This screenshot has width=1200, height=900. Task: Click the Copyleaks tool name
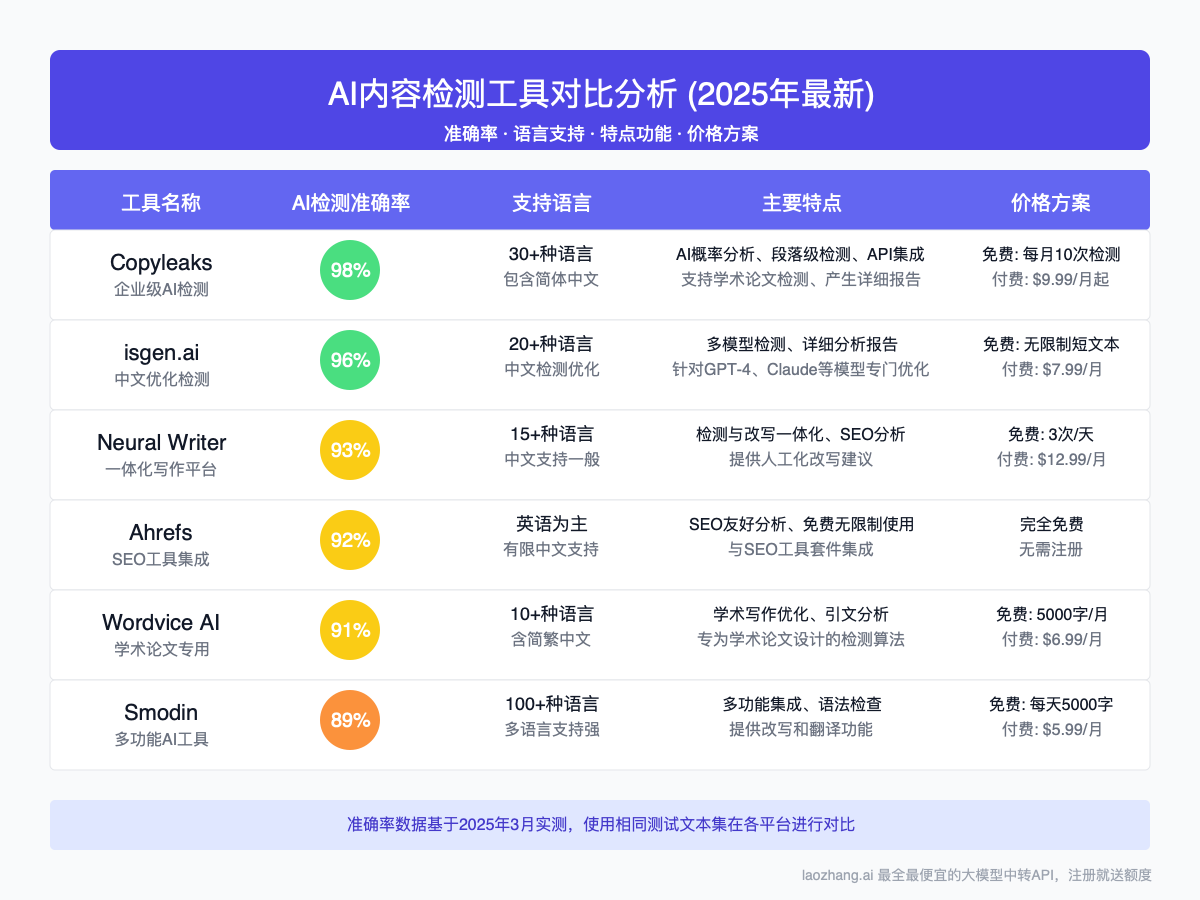(x=161, y=262)
